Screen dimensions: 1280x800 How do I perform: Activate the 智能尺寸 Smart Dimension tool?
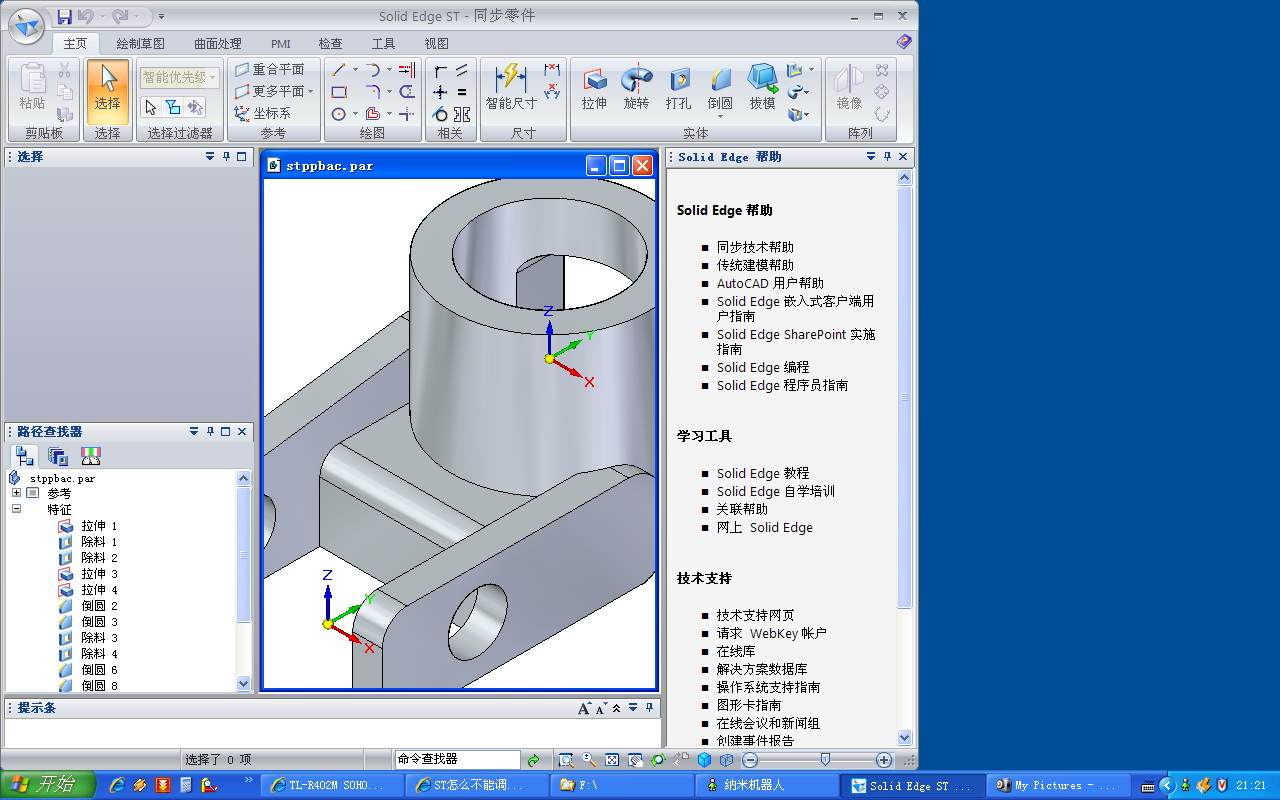(x=511, y=88)
